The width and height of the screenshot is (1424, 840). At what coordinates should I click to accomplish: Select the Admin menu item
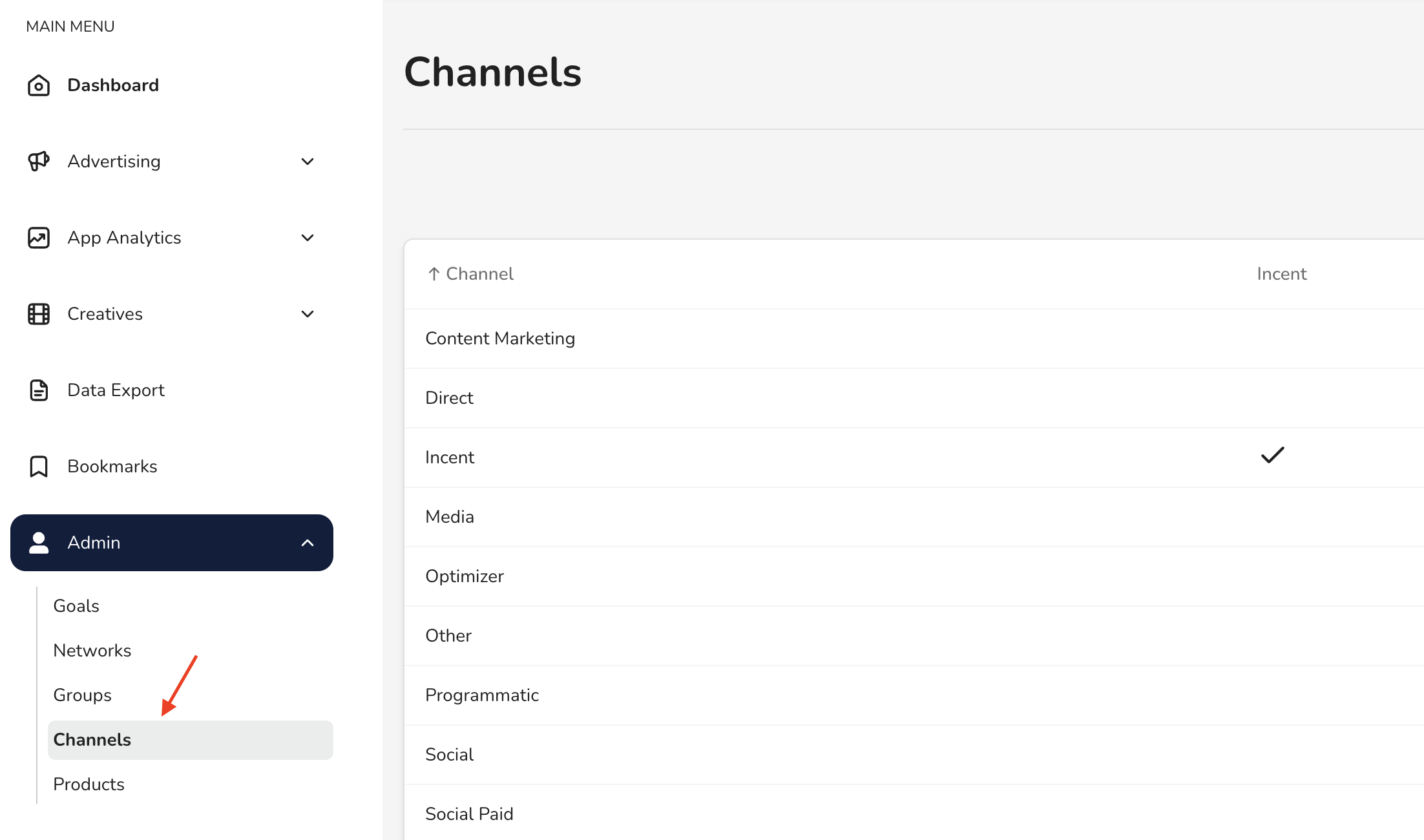(x=172, y=543)
